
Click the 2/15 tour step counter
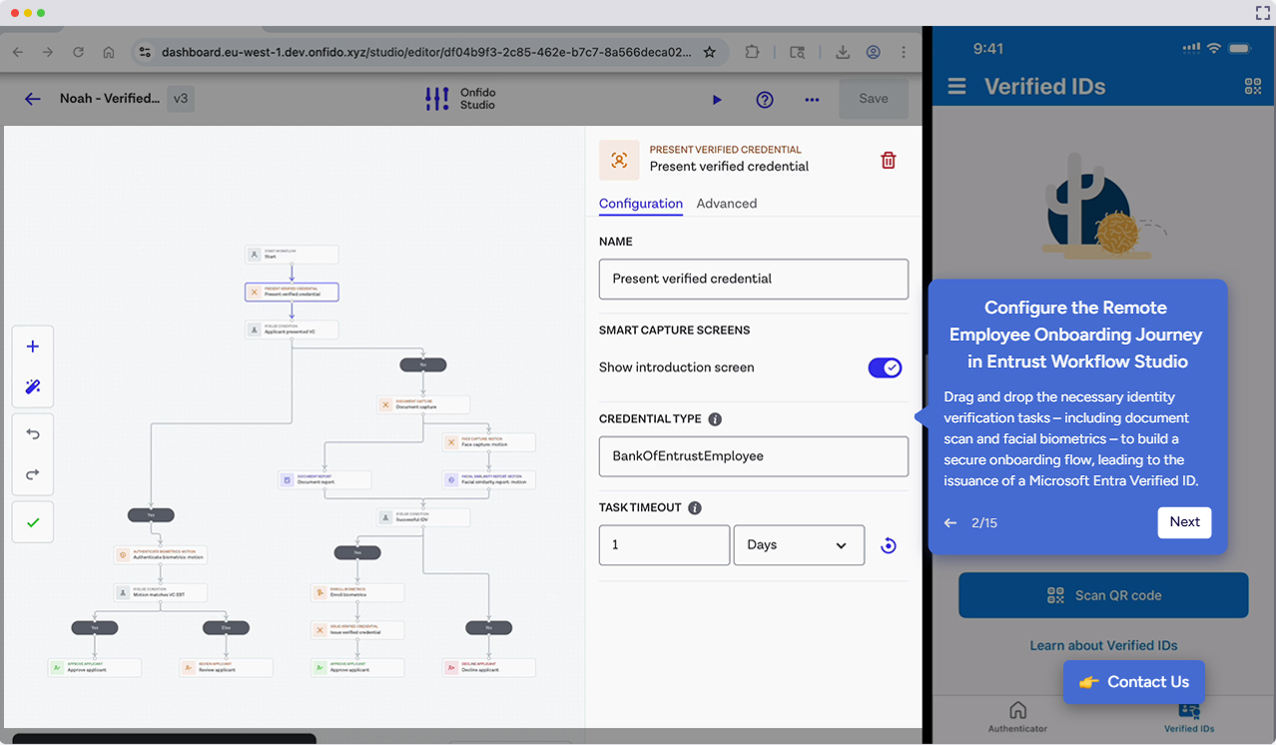(984, 523)
